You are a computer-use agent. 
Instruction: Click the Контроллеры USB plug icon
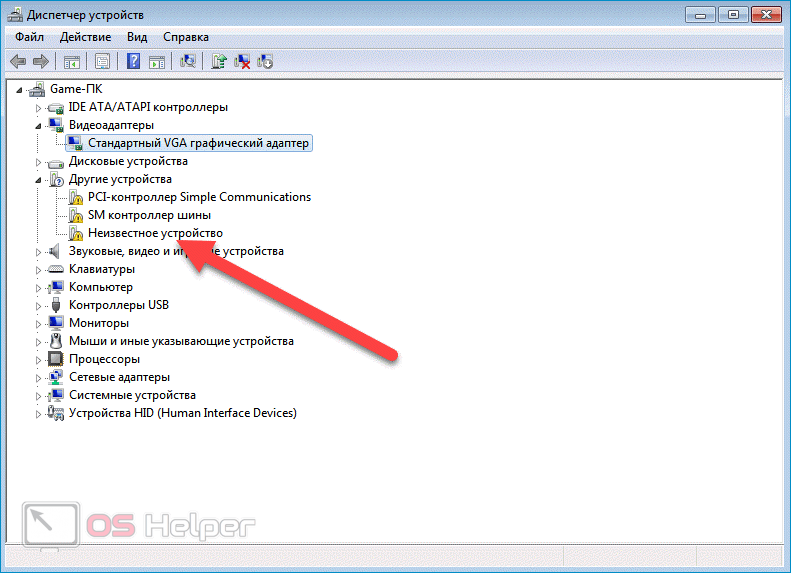click(x=56, y=305)
